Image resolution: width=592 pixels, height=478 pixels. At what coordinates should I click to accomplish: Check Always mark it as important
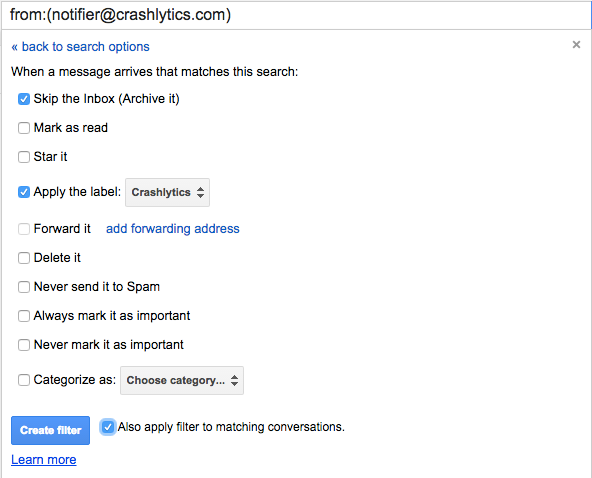24,316
